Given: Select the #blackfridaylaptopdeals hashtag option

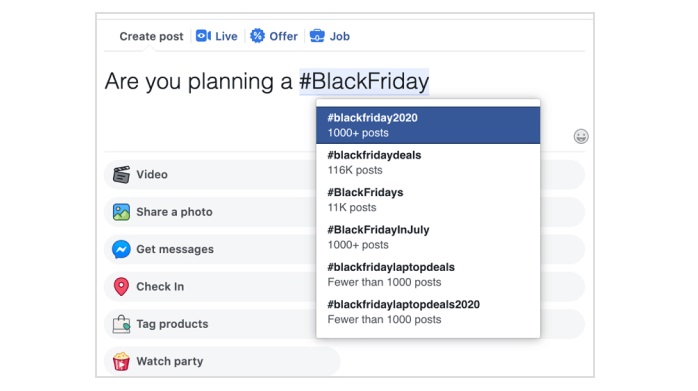Looking at the screenshot, I should 428,275.
